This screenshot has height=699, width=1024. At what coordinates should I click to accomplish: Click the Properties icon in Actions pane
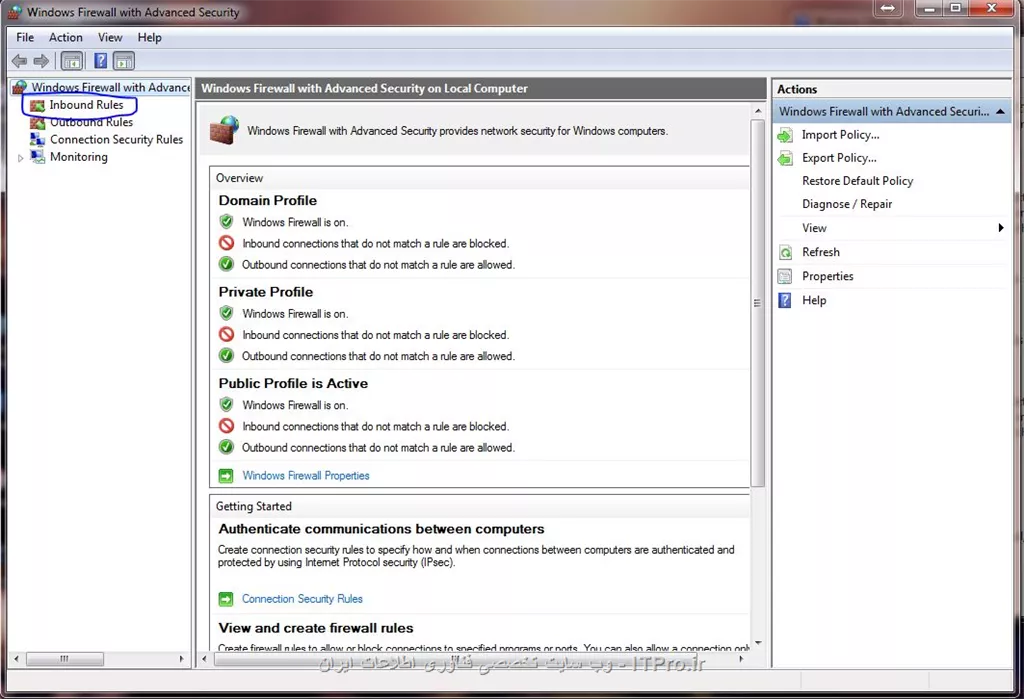point(785,276)
